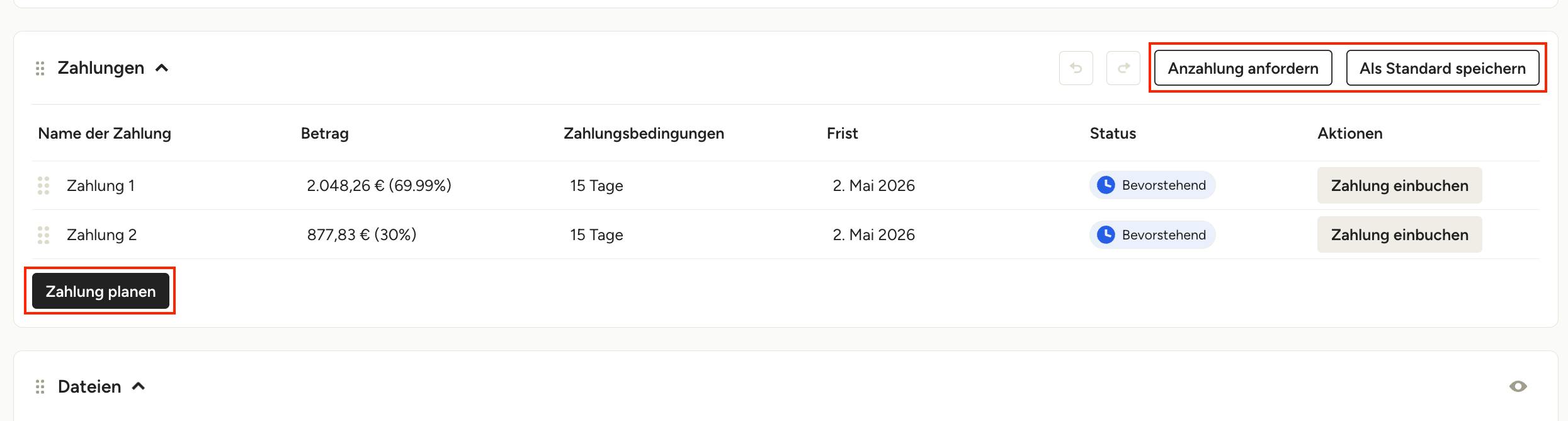This screenshot has width=1568, height=421.
Task: Click Als Standard speichern button
Action: tap(1443, 68)
